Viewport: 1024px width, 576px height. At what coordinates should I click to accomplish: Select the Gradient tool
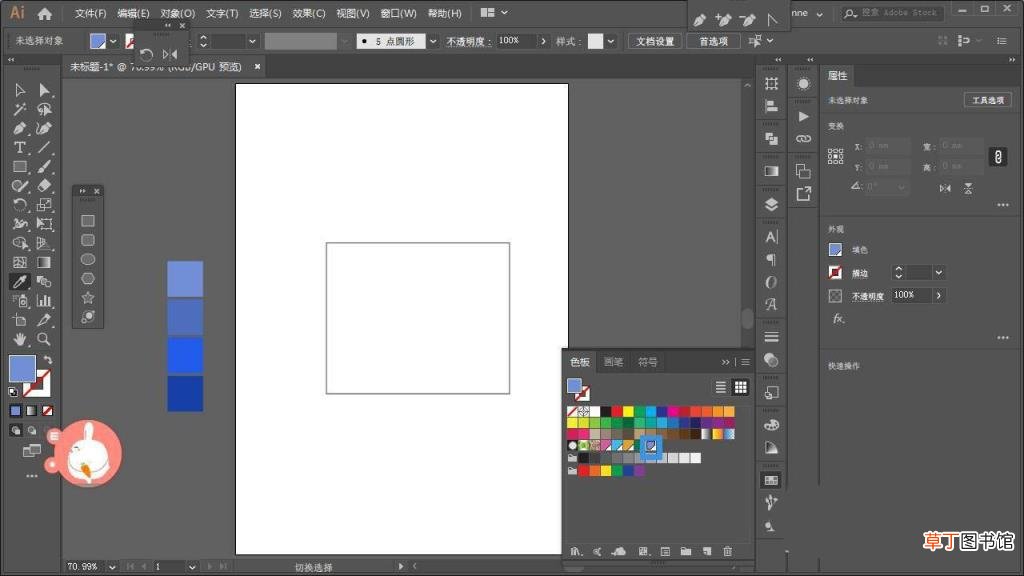click(x=44, y=263)
